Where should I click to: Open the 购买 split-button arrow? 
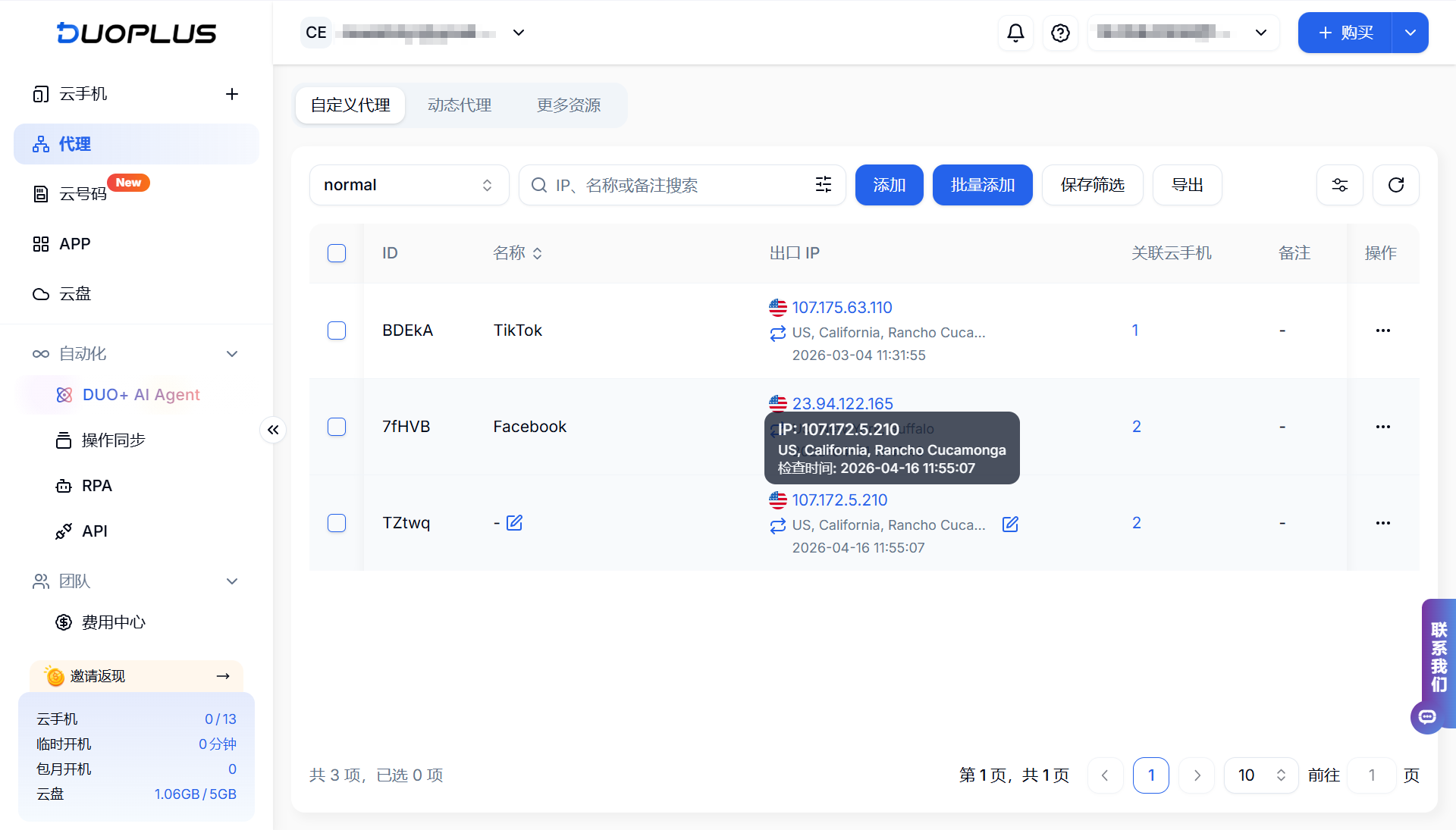click(x=1410, y=33)
